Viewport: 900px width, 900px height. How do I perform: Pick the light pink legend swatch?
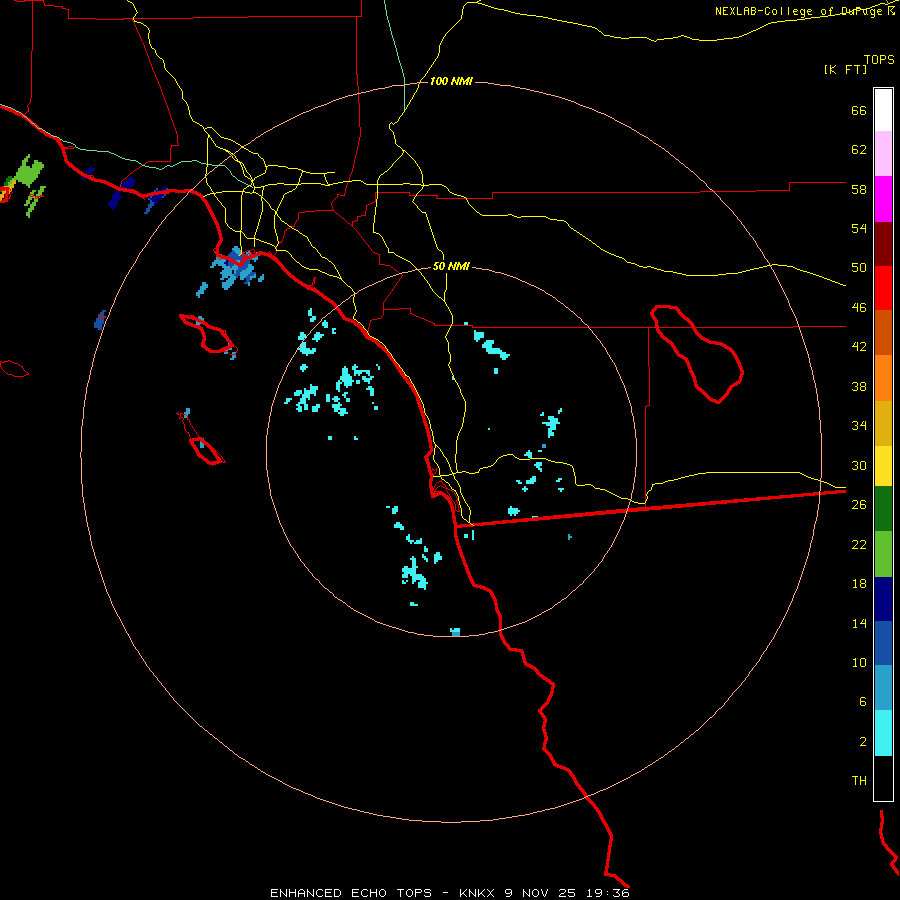click(x=883, y=154)
